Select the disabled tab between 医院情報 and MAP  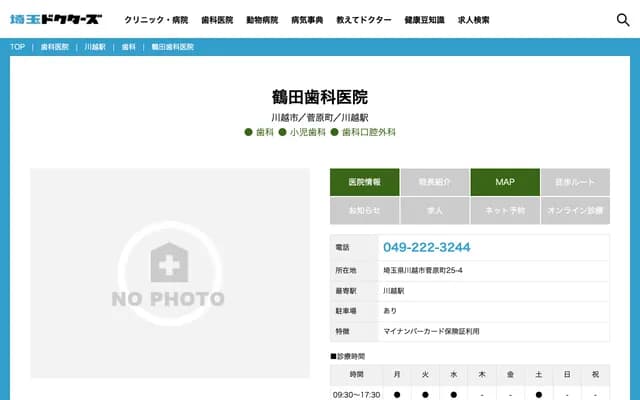[x=435, y=182]
